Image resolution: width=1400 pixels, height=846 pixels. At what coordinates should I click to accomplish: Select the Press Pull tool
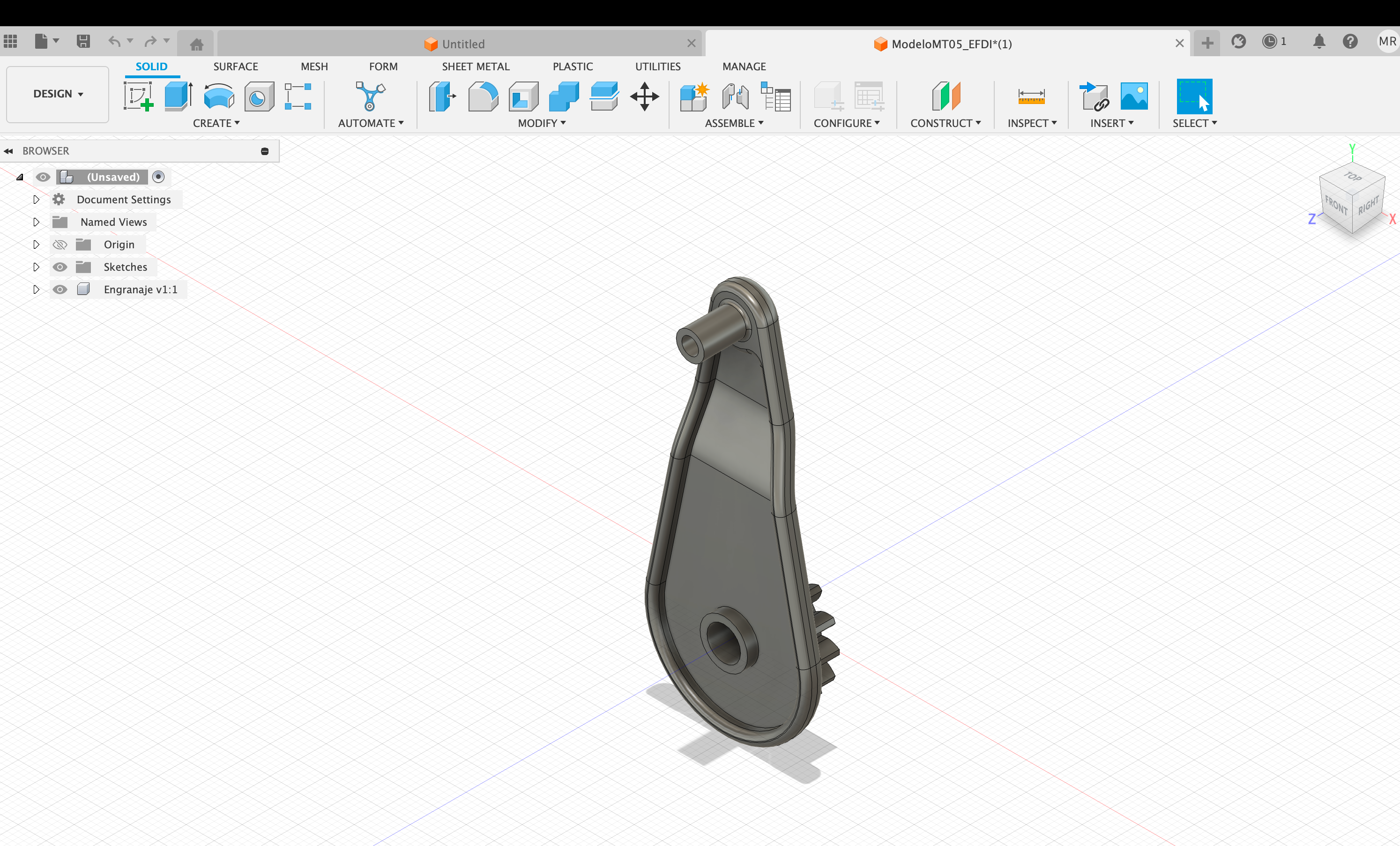point(443,96)
